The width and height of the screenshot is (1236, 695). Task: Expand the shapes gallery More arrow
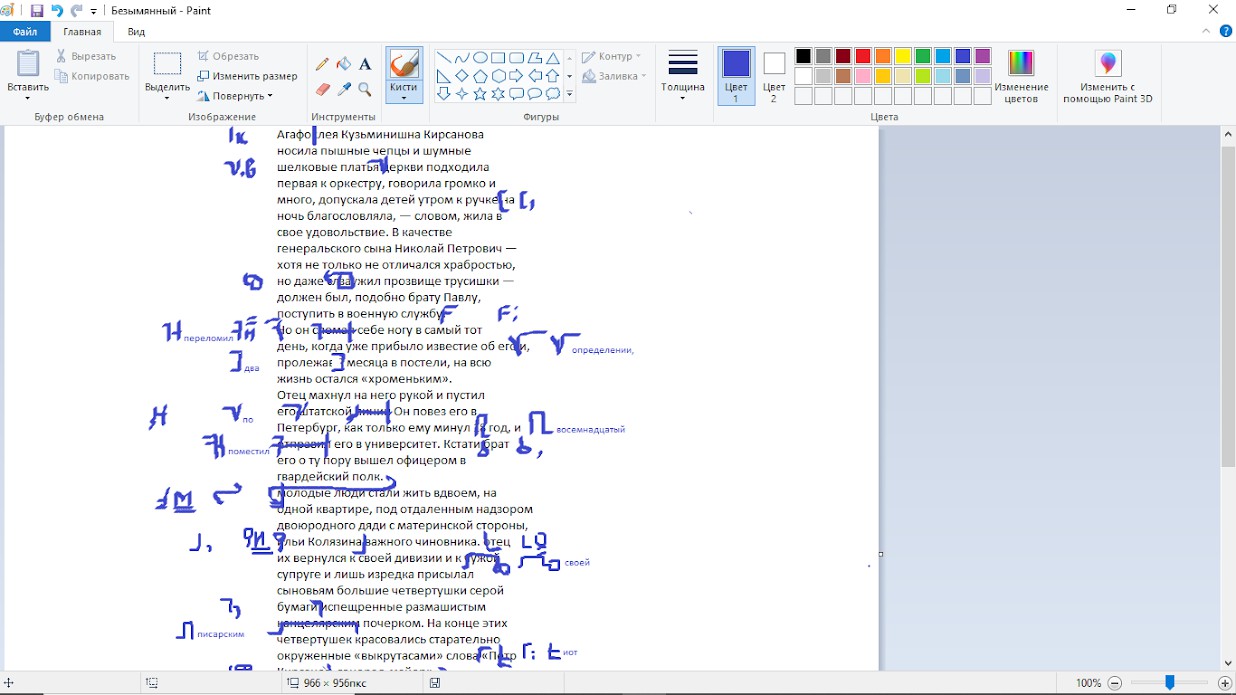pyautogui.click(x=570, y=95)
